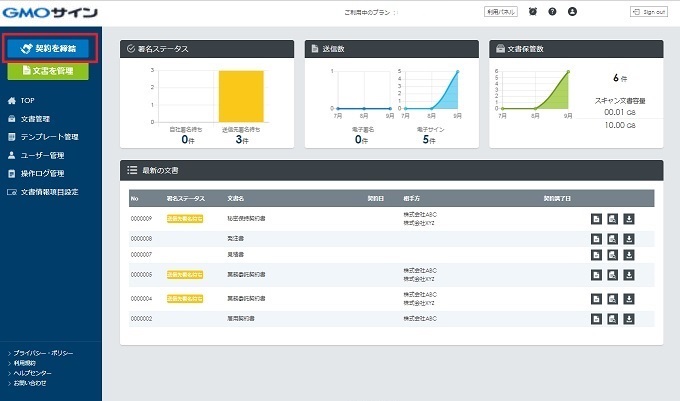
Task: Open view details icon for document 0000004
Action: coord(595,298)
